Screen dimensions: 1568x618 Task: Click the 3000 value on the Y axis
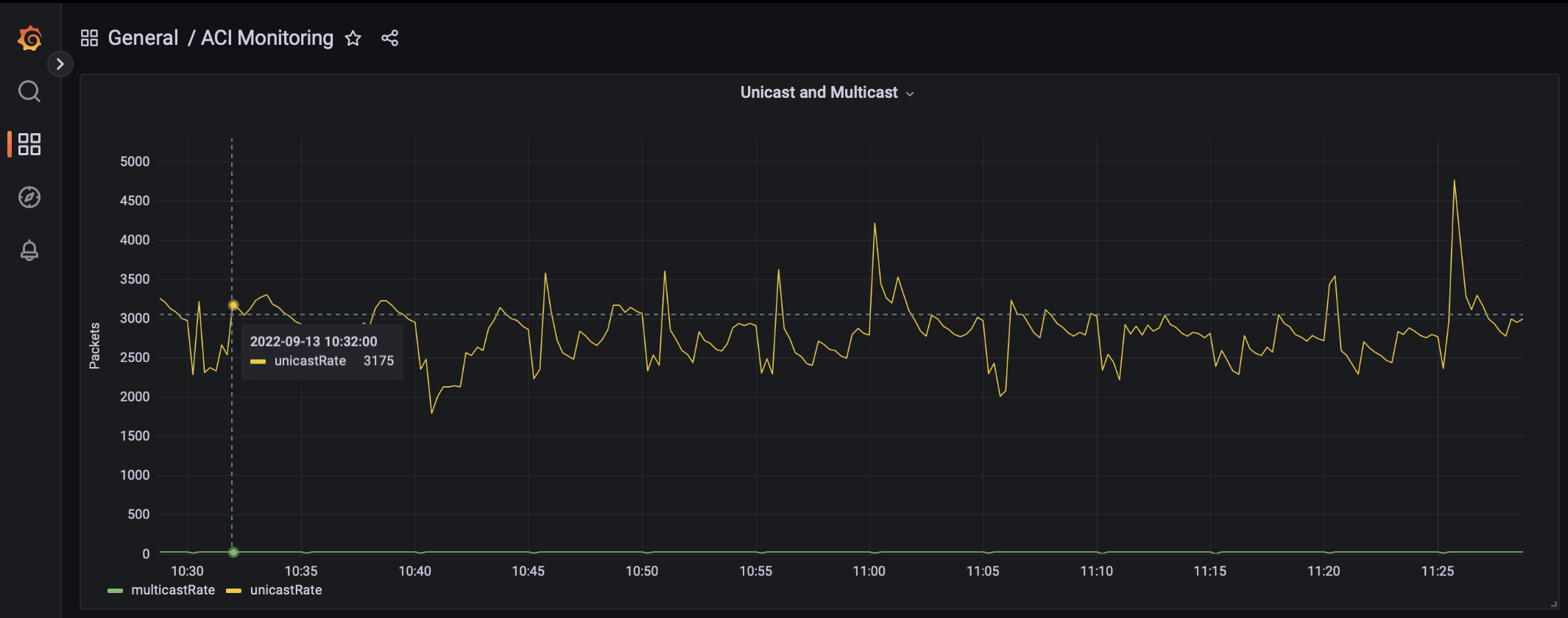pyautogui.click(x=135, y=318)
